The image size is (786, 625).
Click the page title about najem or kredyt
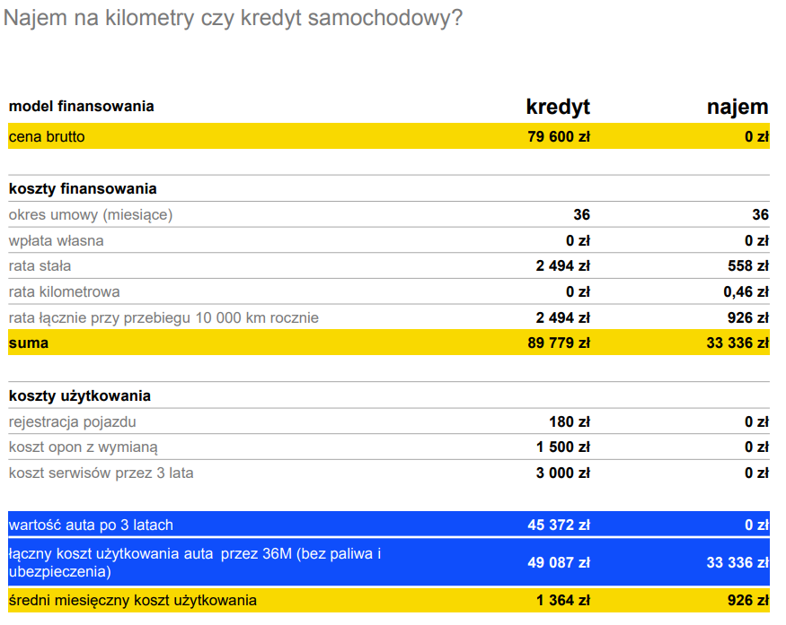(x=233, y=19)
